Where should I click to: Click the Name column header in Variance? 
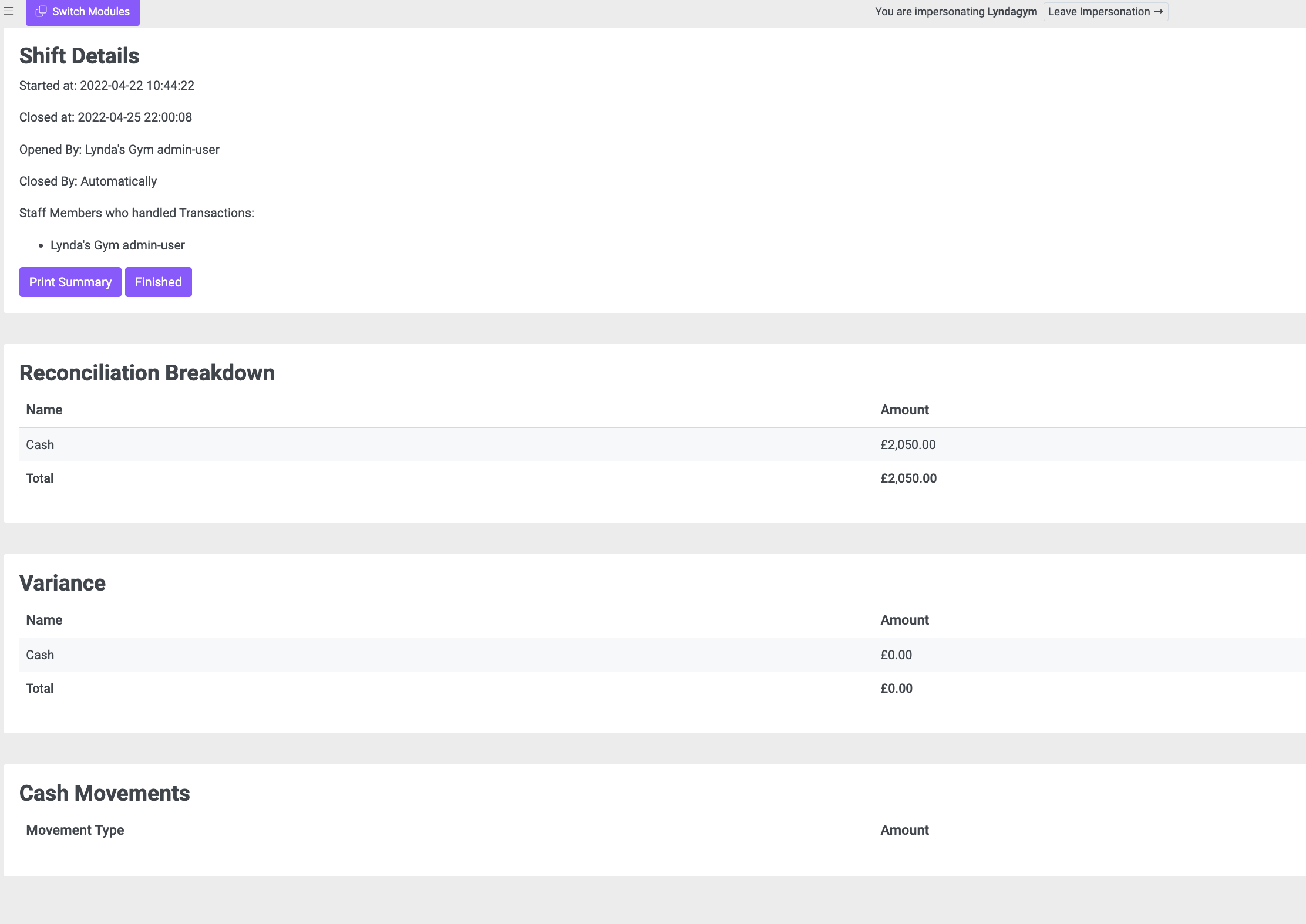[44, 620]
